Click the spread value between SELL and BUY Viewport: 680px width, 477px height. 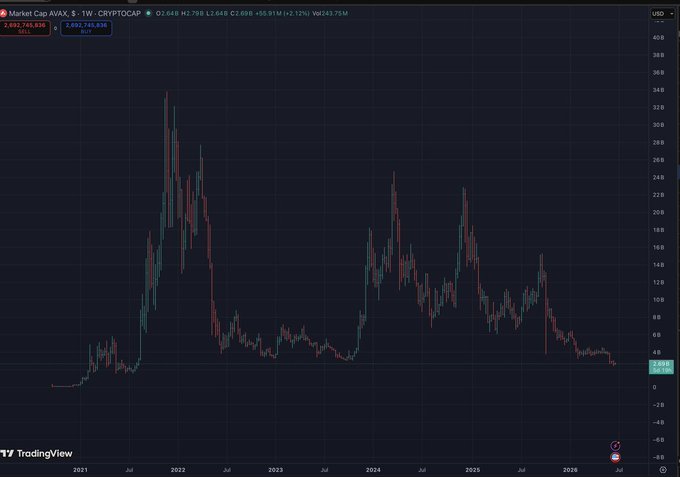[56, 29]
